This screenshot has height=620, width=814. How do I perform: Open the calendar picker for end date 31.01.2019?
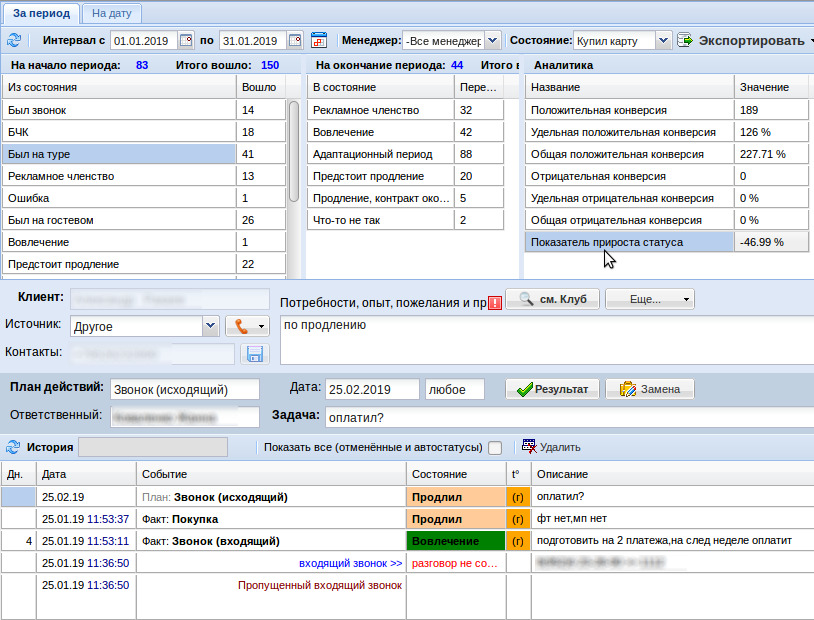295,40
